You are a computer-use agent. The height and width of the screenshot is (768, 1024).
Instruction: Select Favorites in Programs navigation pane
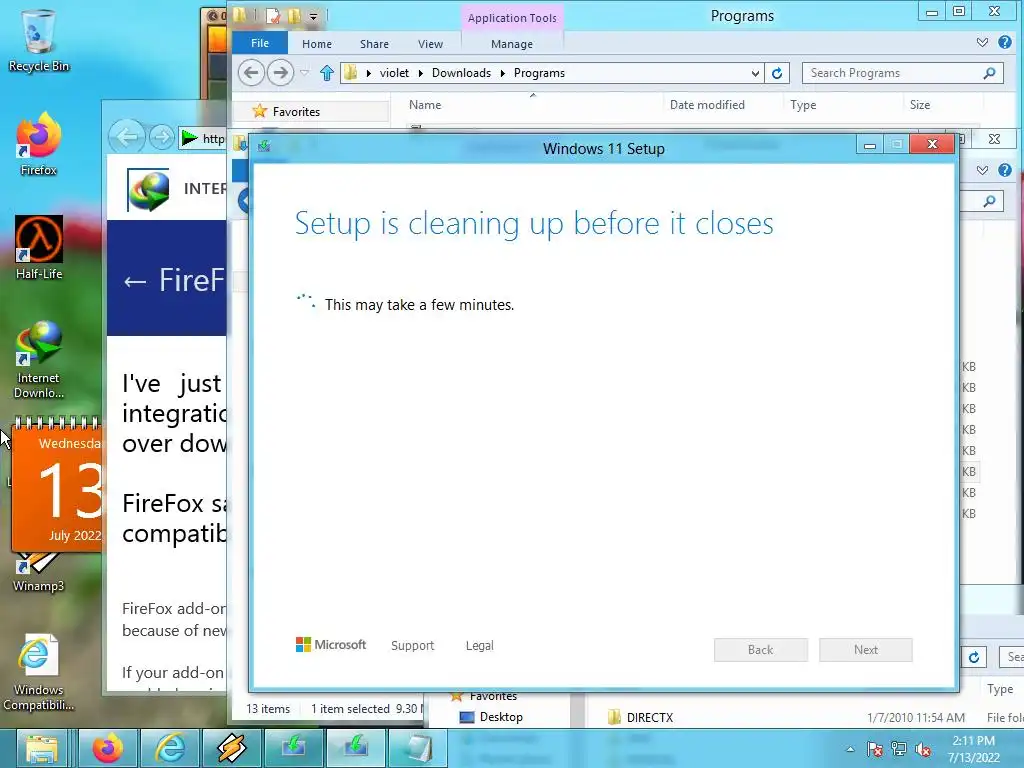point(296,112)
